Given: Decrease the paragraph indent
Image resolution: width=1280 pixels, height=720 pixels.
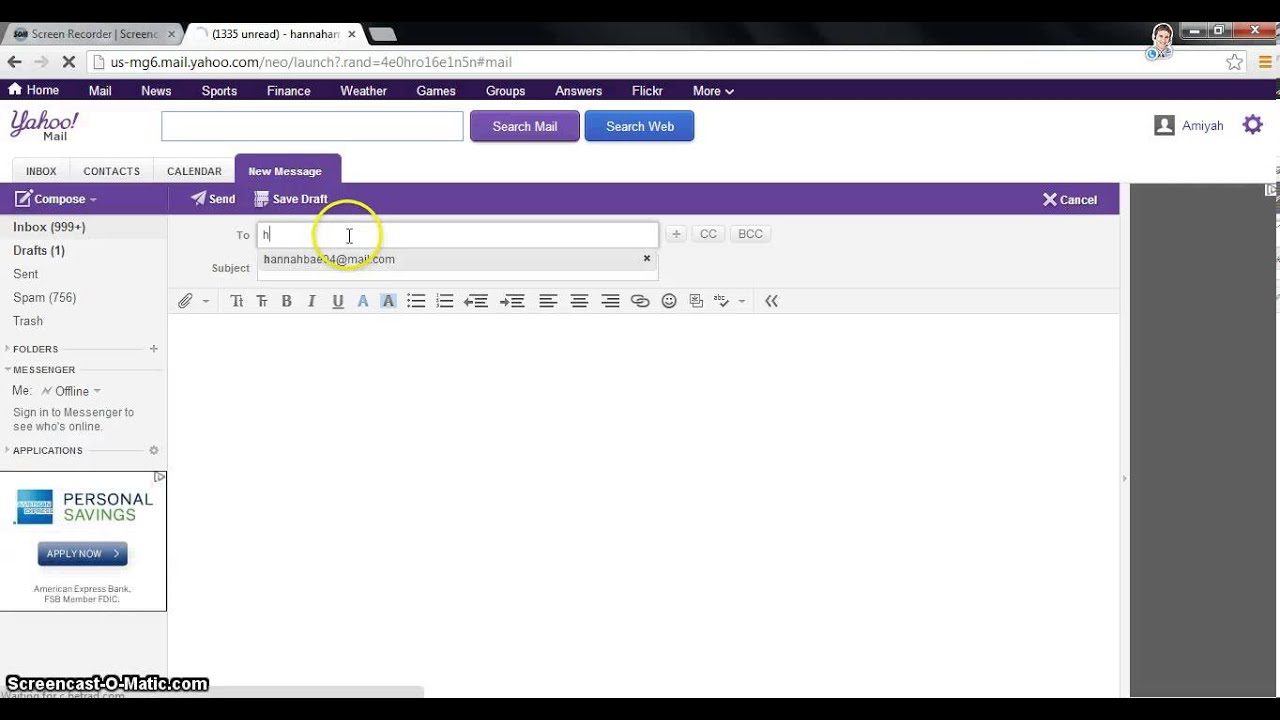Looking at the screenshot, I should coord(476,301).
